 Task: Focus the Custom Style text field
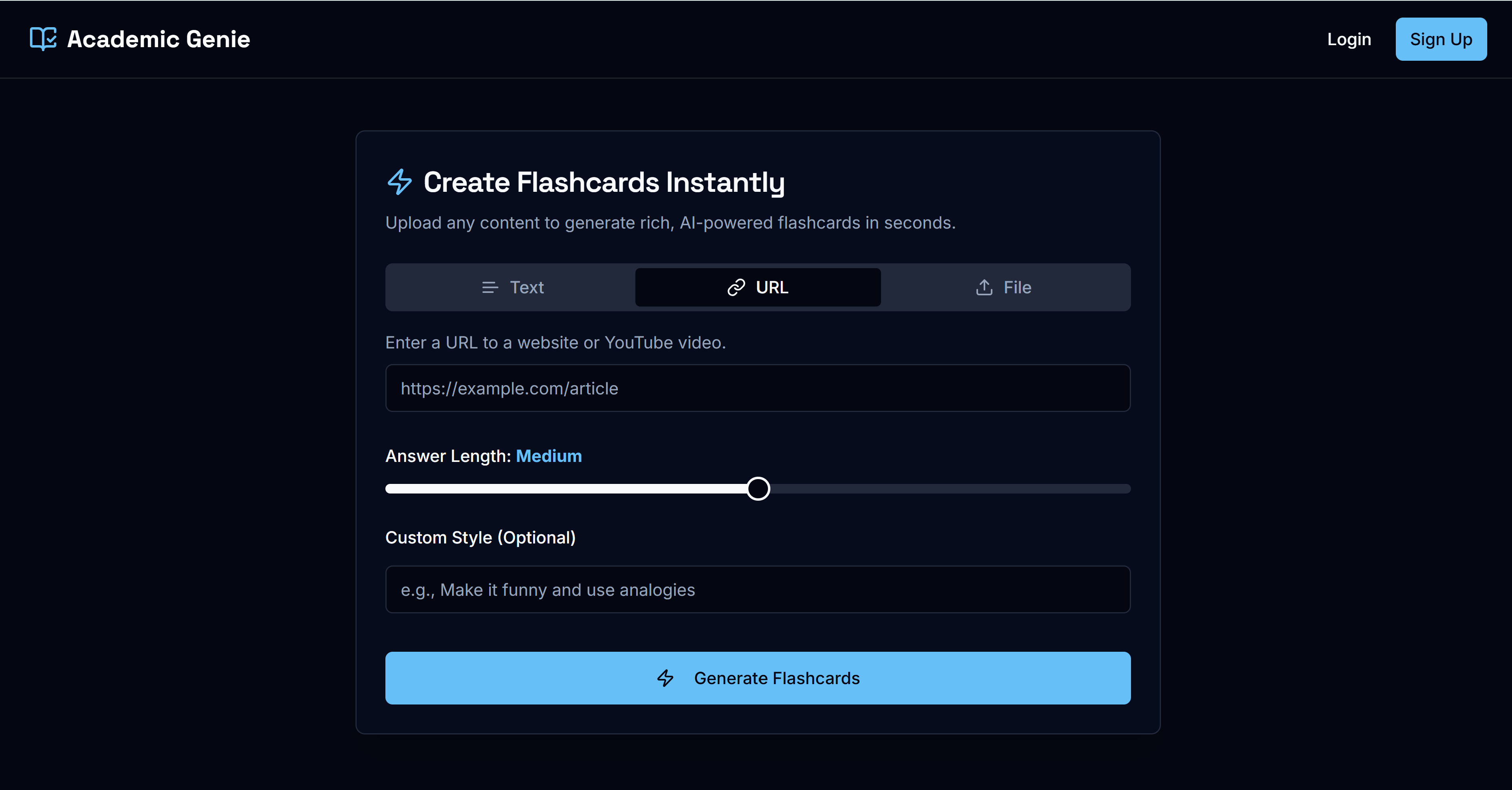tap(757, 590)
